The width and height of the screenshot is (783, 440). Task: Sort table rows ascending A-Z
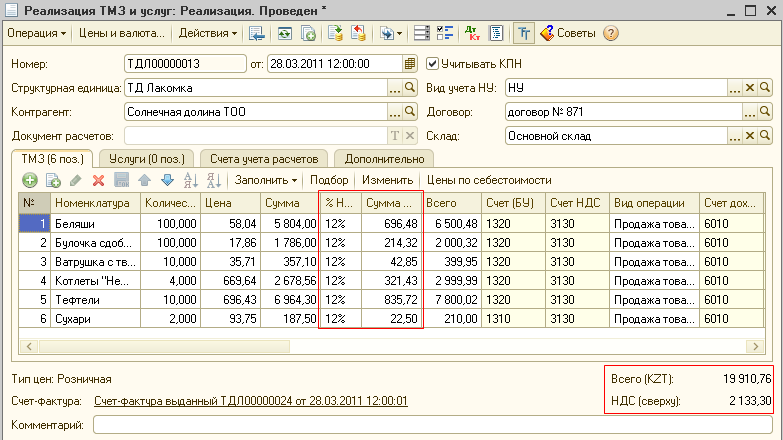tap(190, 180)
